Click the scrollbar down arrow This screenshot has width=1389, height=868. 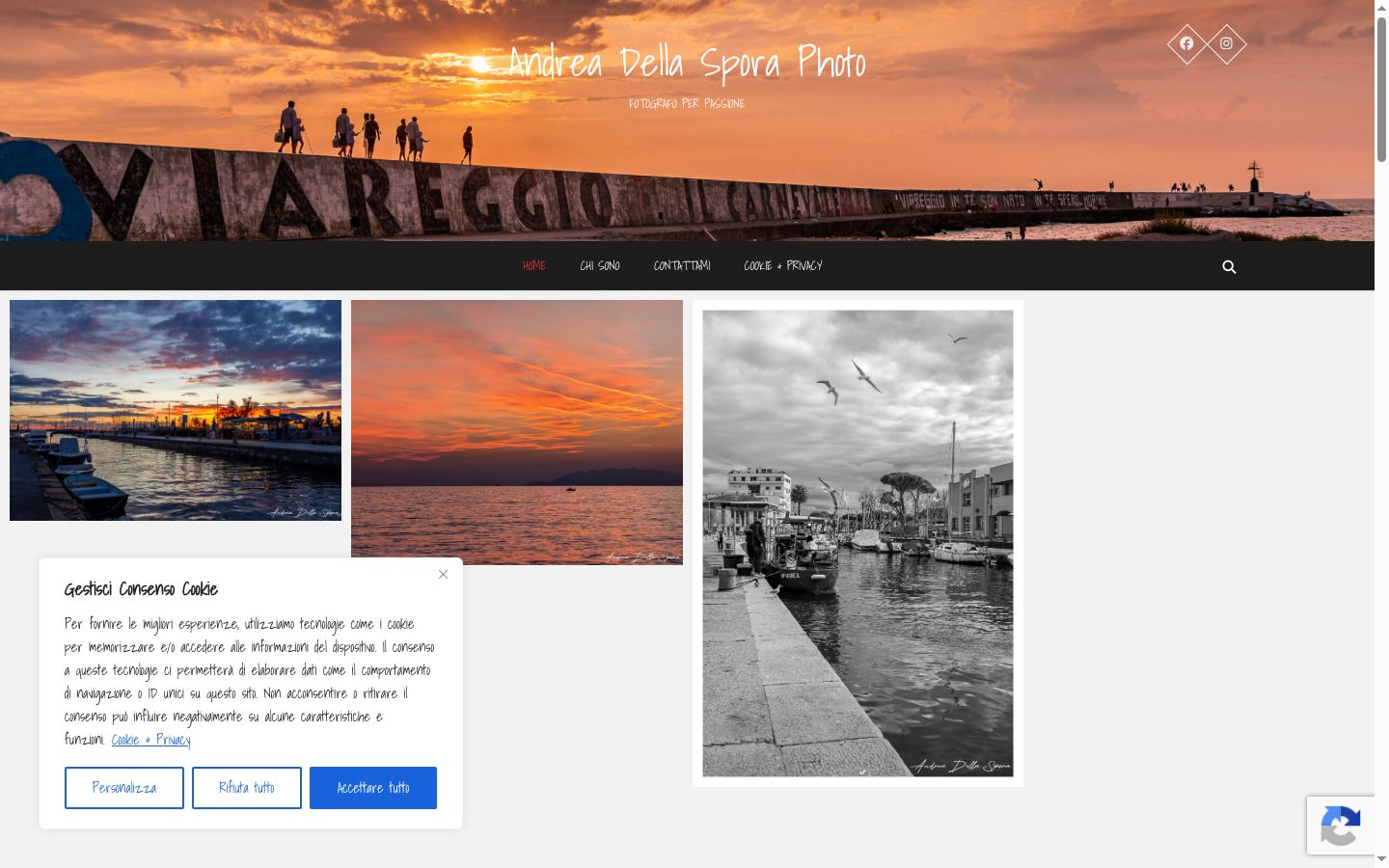1381,858
